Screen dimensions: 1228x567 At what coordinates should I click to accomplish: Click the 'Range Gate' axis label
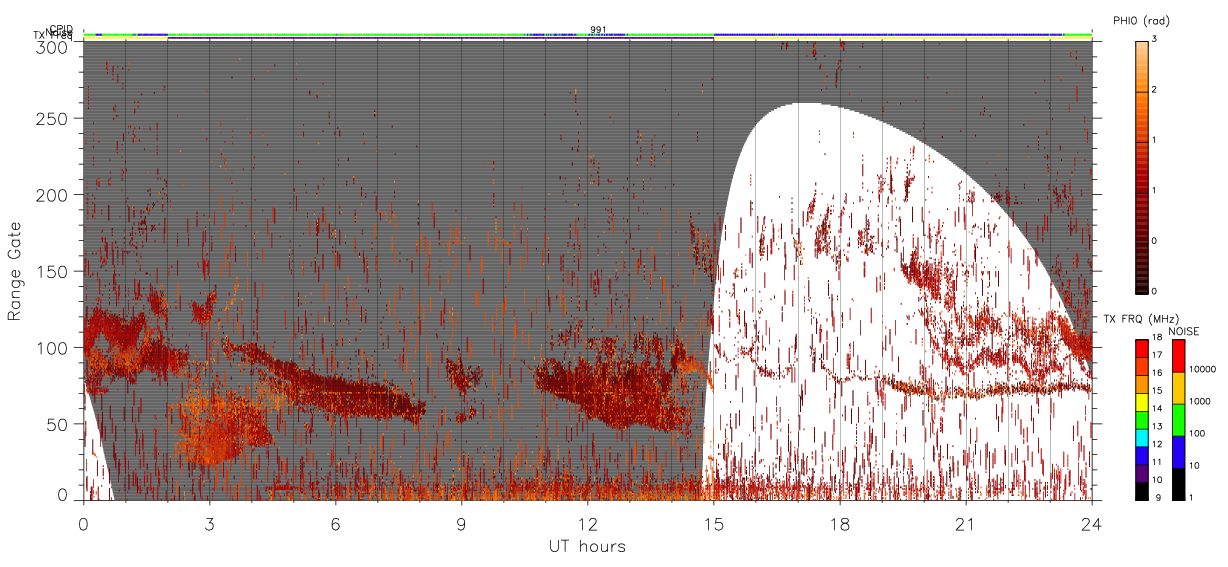tap(14, 272)
